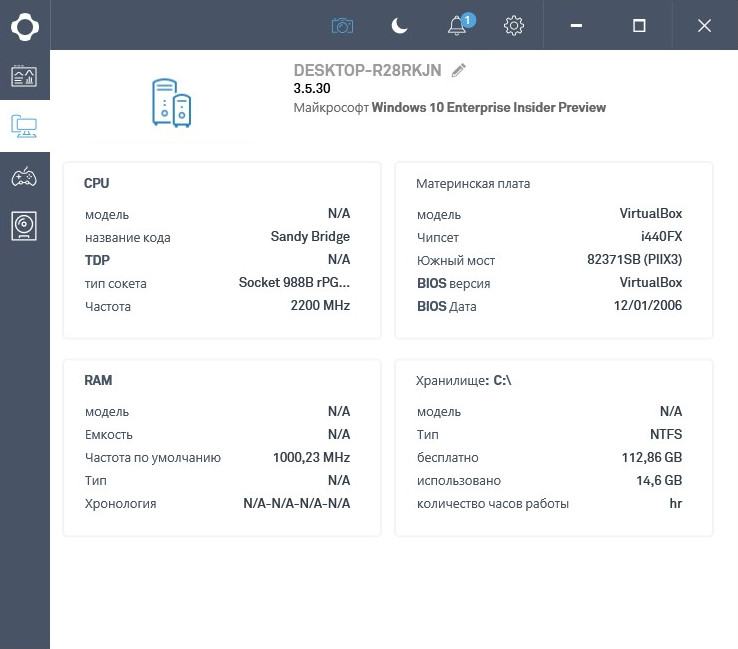Screen dimensions: 738x649
Task: Click the Частота по умолчанию label
Action: pyautogui.click(x=153, y=458)
